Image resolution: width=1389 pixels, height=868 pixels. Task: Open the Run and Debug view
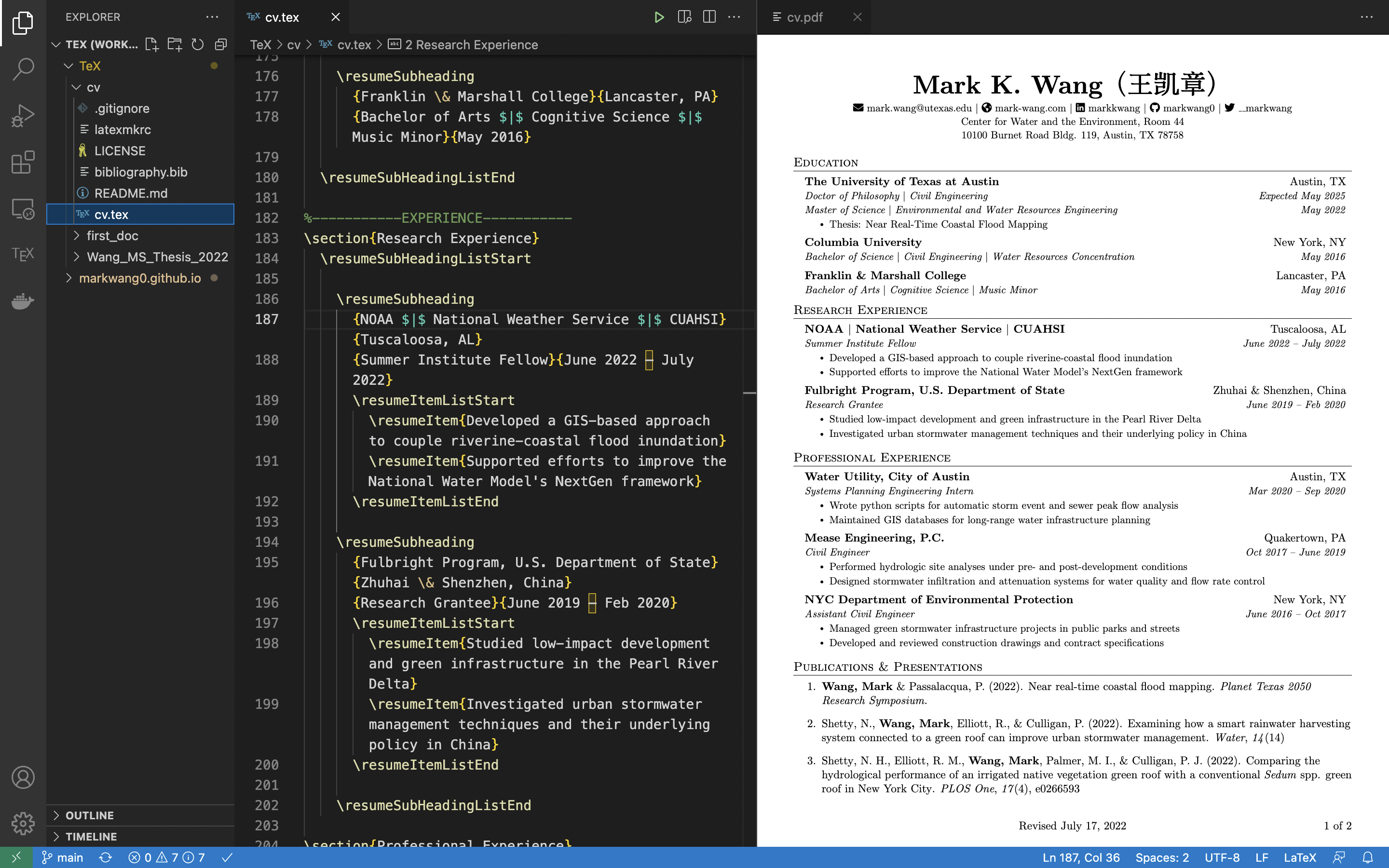point(22,115)
